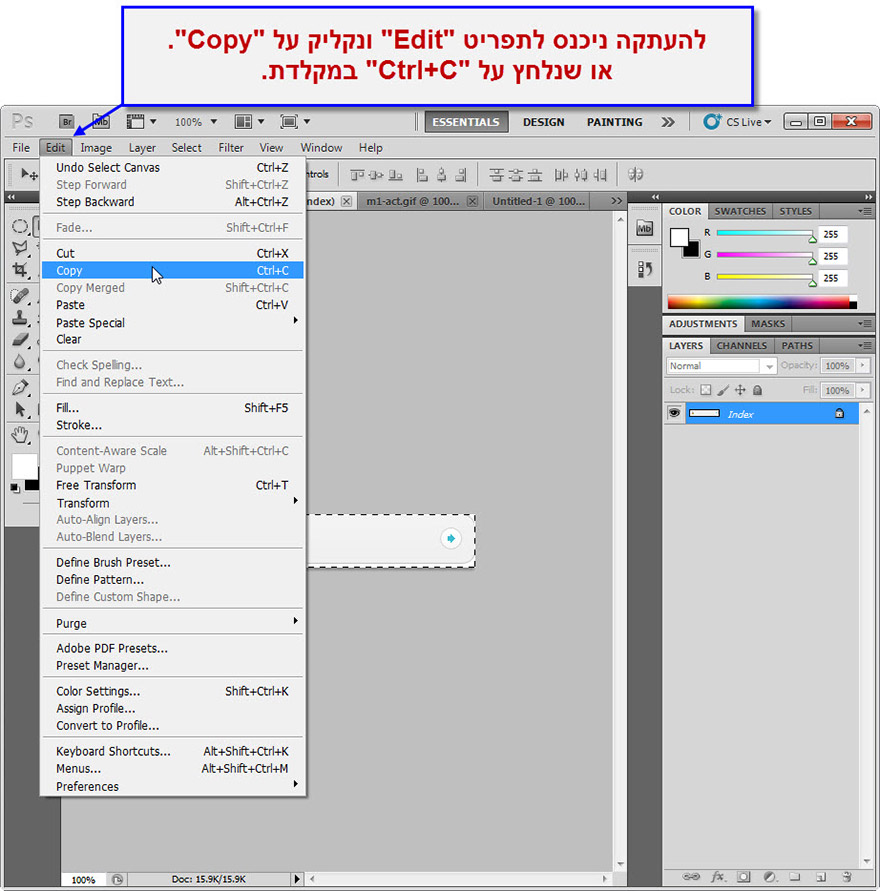
Task: Click the G value input field
Action: tap(832, 256)
